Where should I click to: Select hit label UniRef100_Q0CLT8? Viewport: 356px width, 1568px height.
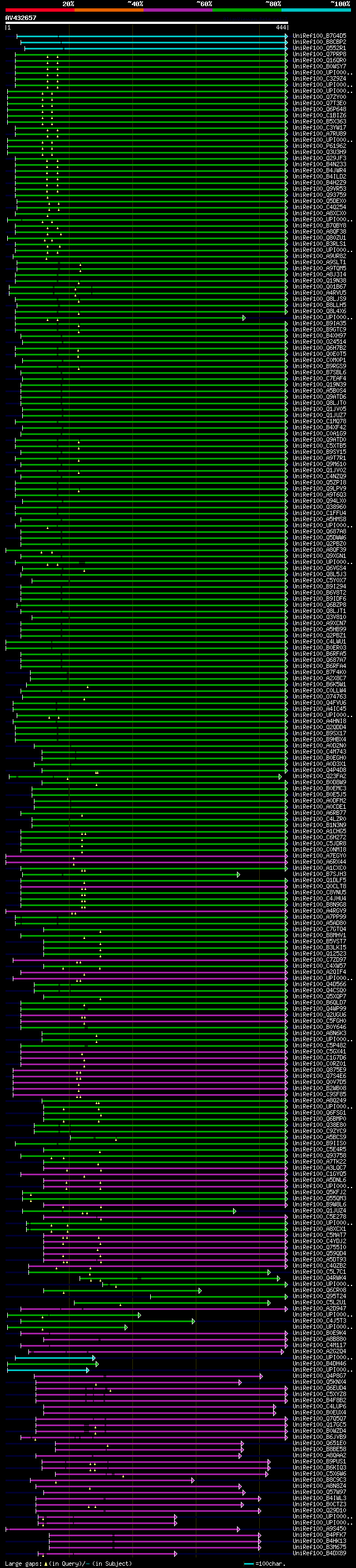[319, 886]
